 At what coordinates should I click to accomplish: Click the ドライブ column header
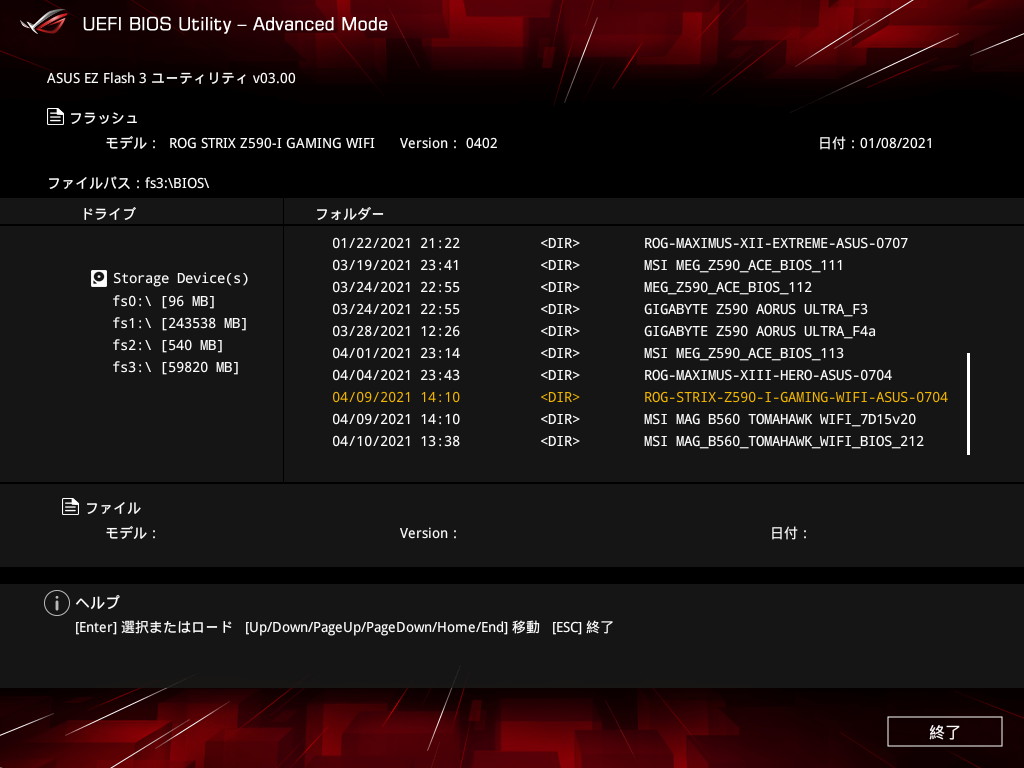tap(108, 214)
